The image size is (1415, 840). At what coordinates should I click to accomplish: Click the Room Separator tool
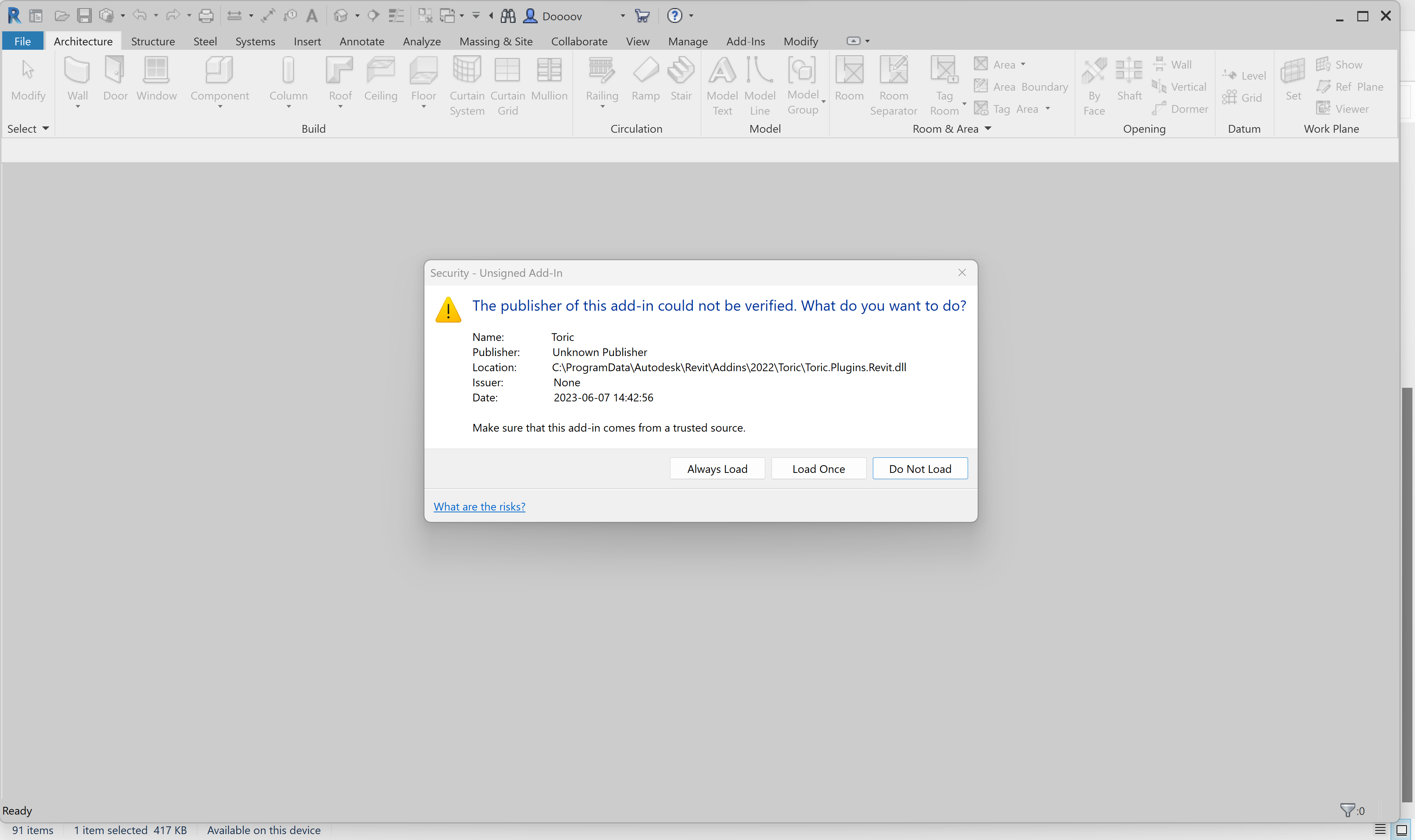pyautogui.click(x=893, y=85)
